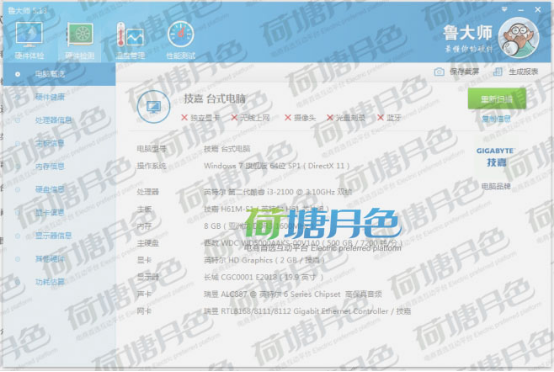Select the 硬件检测 hardware detection icon

point(80,35)
